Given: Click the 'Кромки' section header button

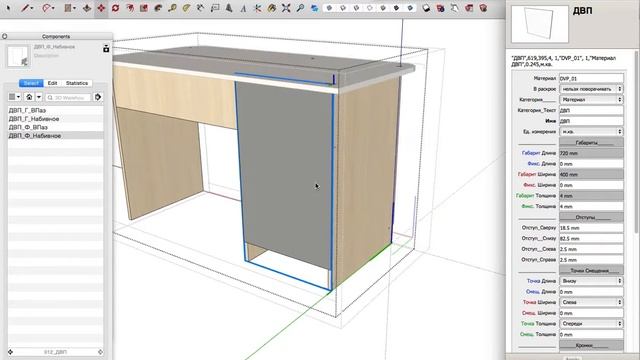Looking at the screenshot, I should (591, 345).
